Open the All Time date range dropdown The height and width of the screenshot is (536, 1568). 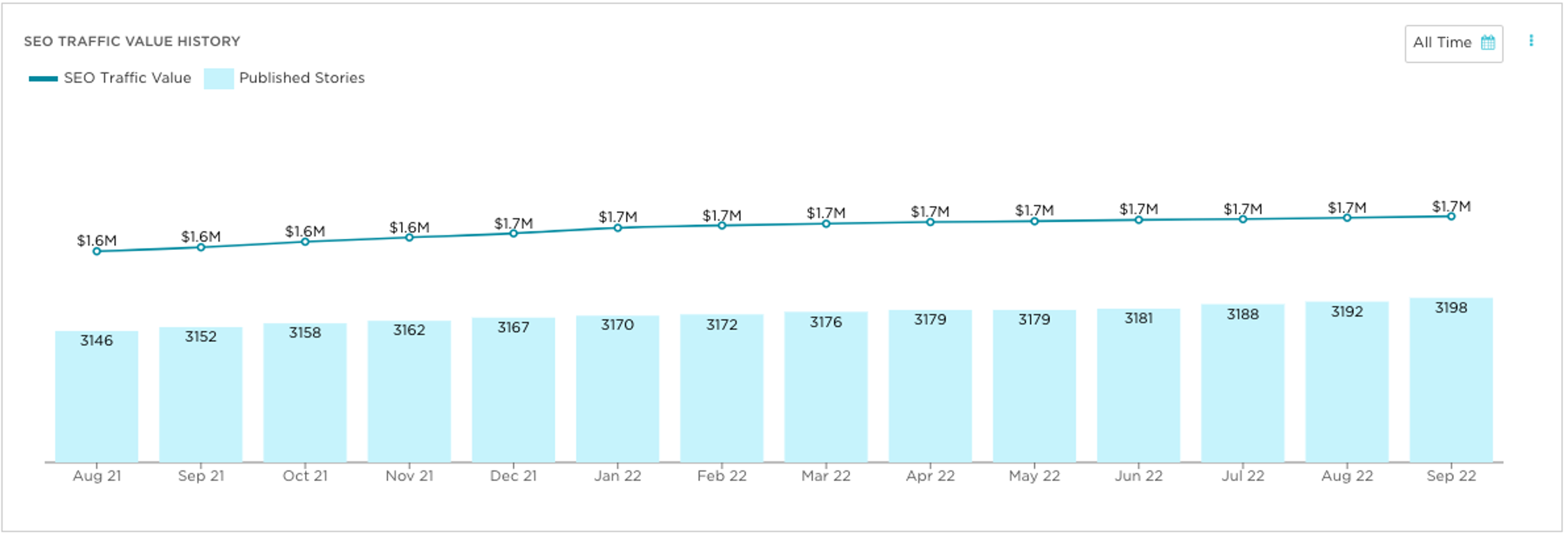1443,43
